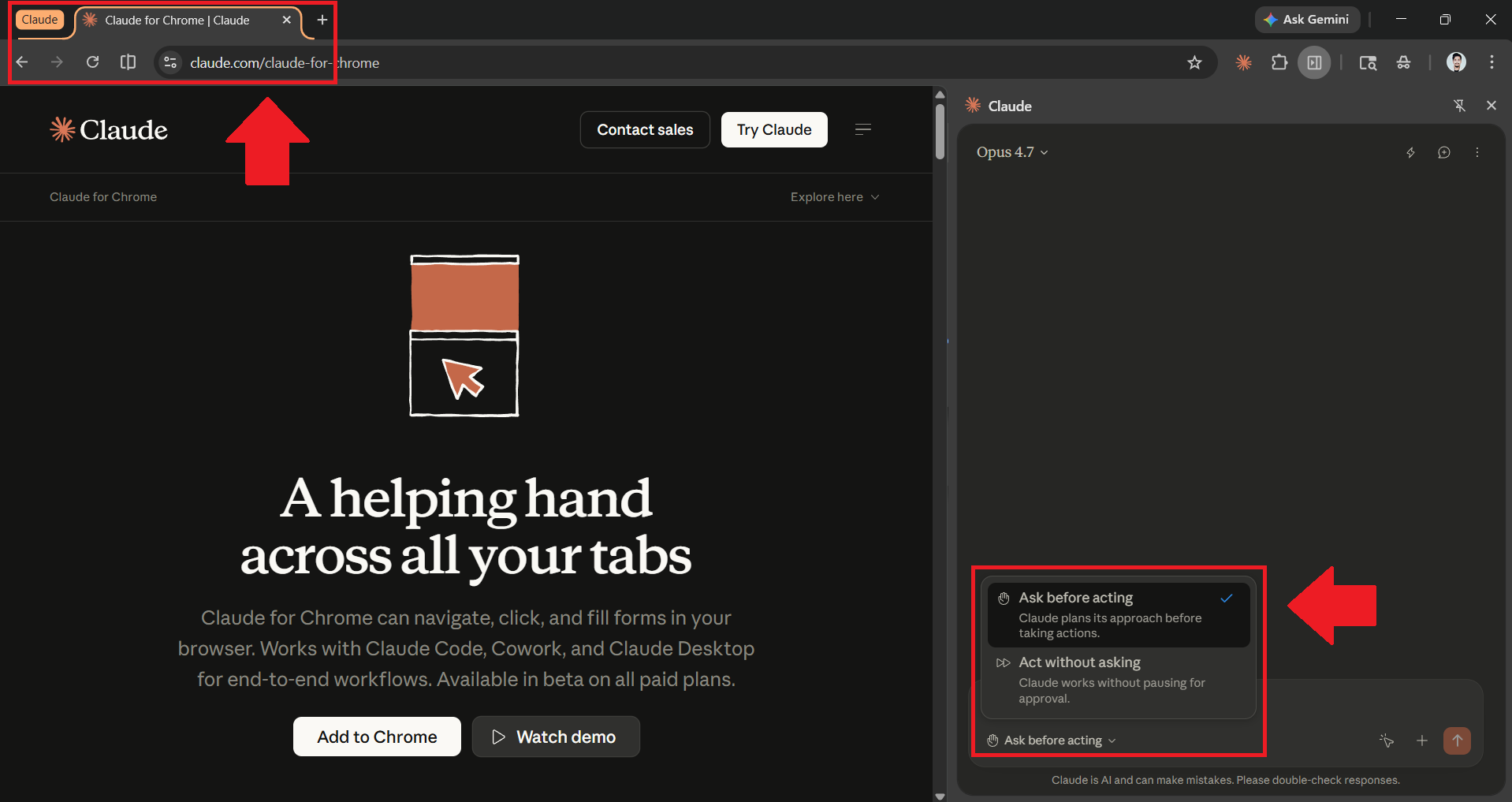This screenshot has width=1512, height=802.
Task: Select Act without asking mode
Action: pyautogui.click(x=1119, y=680)
